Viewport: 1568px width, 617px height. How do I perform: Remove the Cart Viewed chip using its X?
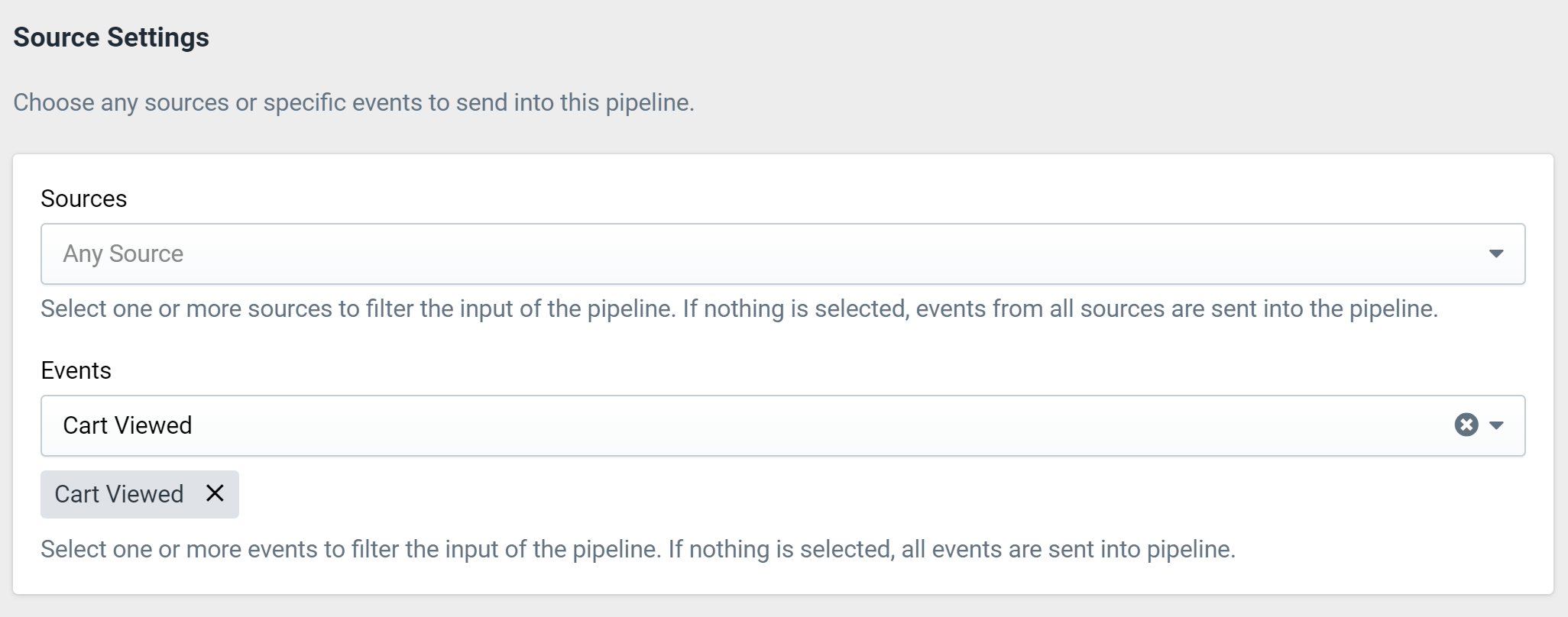215,493
